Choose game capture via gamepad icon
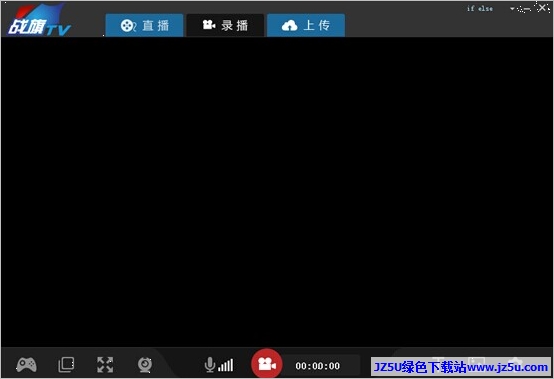The width and height of the screenshot is (554, 379). pyautogui.click(x=26, y=365)
